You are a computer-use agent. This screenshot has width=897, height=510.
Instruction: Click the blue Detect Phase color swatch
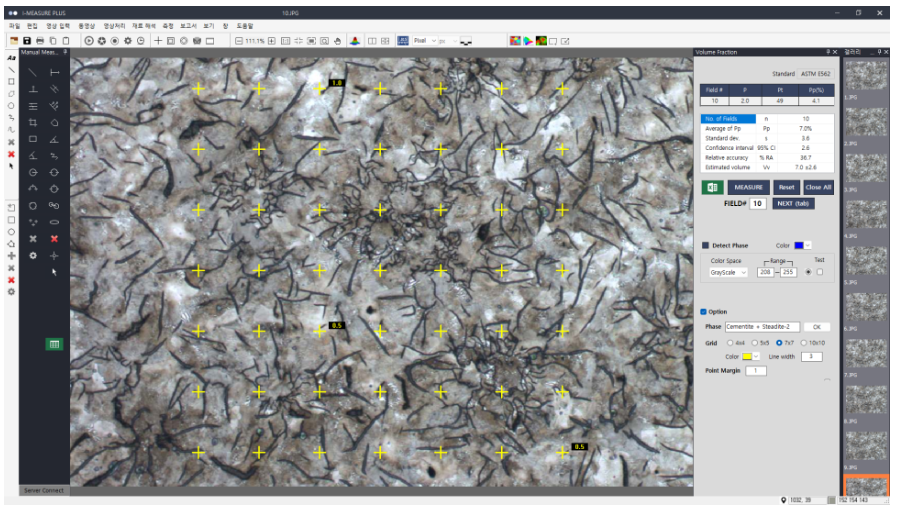(799, 245)
